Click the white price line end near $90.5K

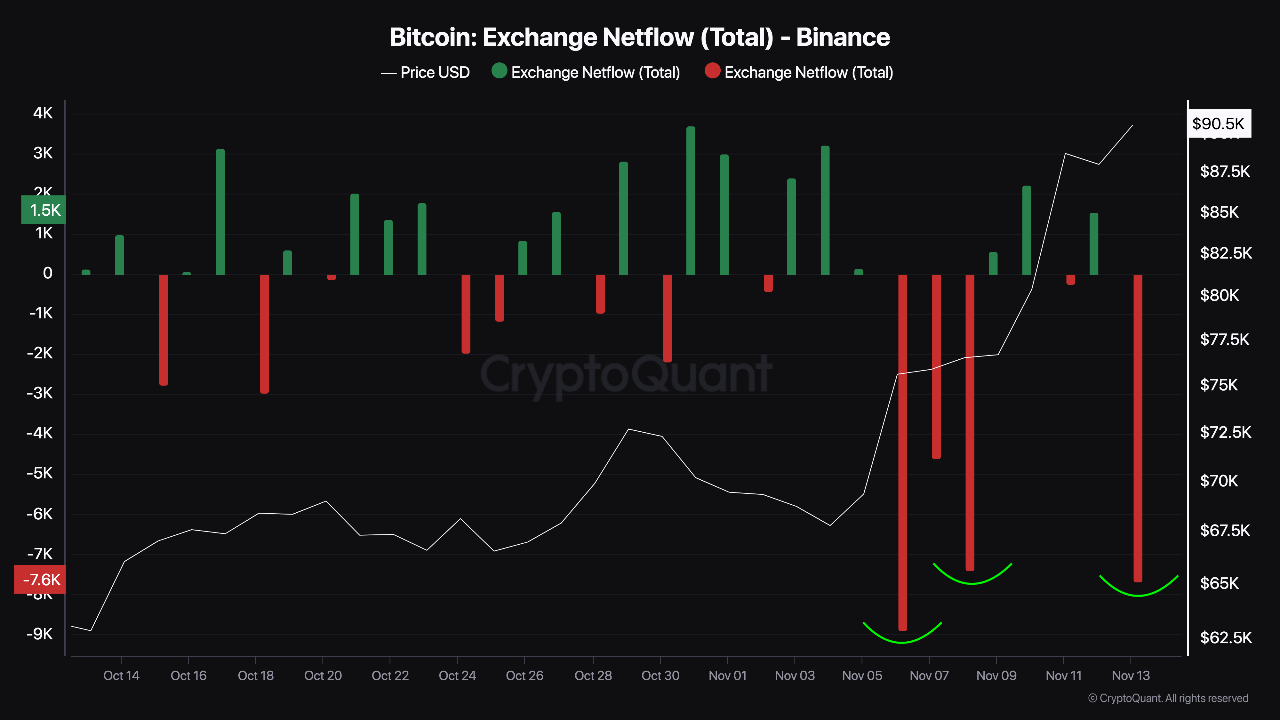[x=1132, y=126]
